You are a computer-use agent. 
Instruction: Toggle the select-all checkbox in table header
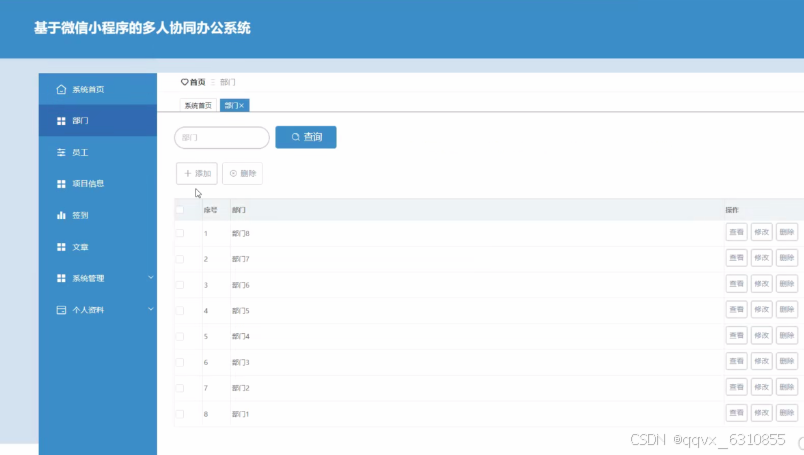click(180, 210)
